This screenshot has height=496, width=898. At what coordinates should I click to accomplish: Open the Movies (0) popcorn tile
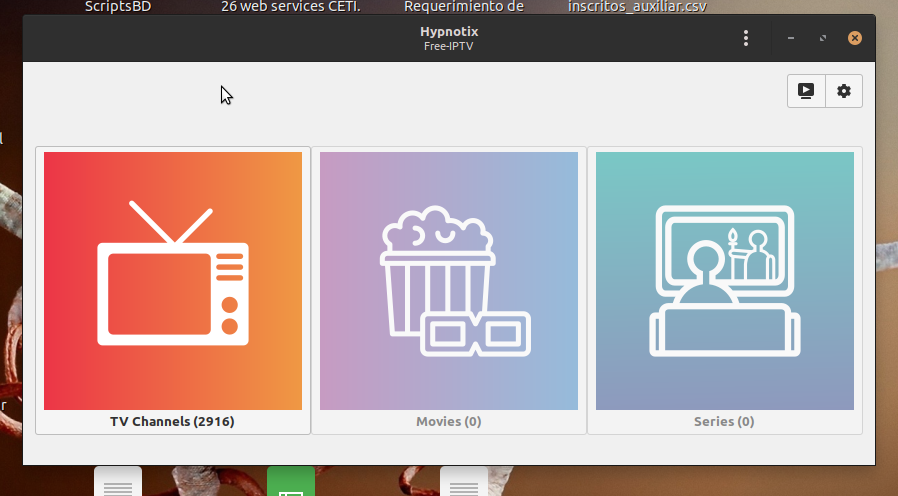[449, 290]
